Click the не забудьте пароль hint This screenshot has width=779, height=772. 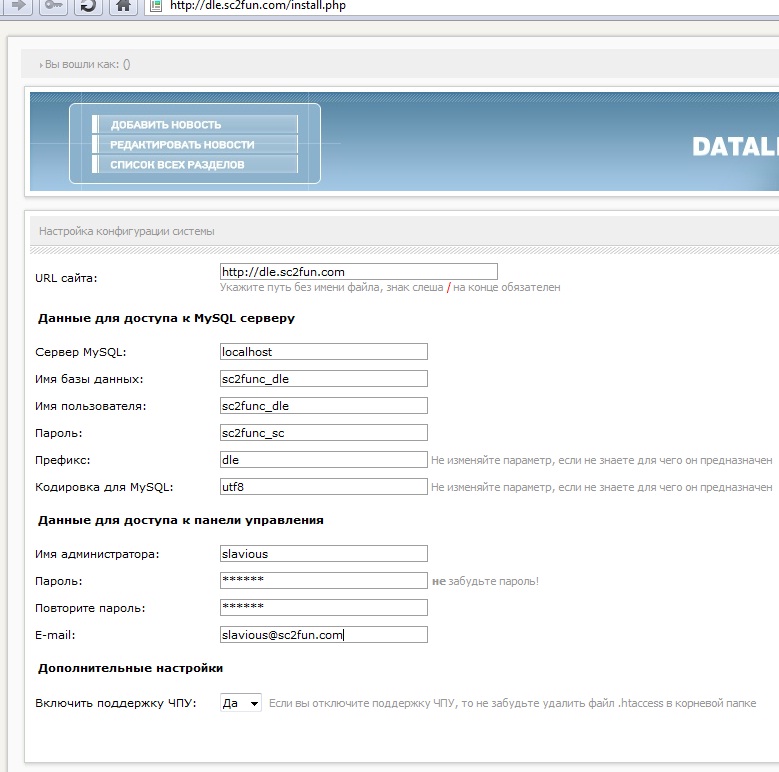point(485,581)
